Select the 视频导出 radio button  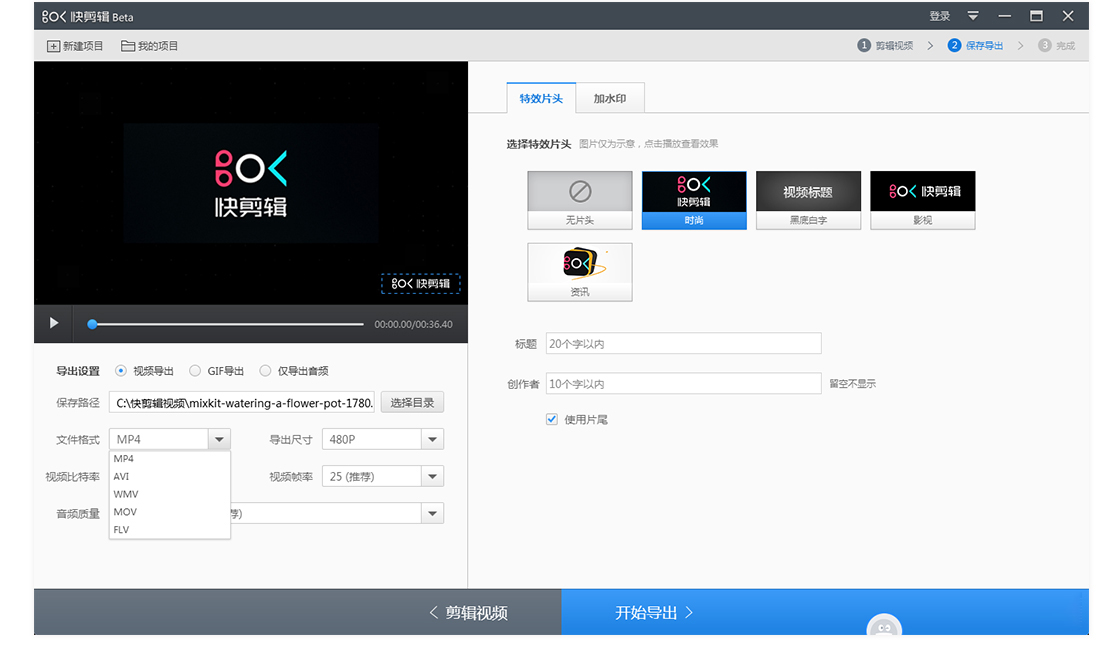pos(121,371)
